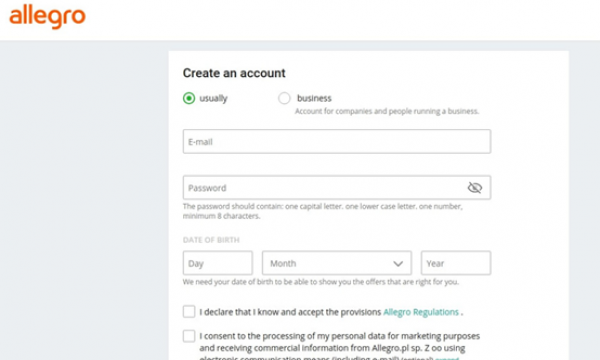Click the Day input field
The image size is (600, 360).
(218, 263)
